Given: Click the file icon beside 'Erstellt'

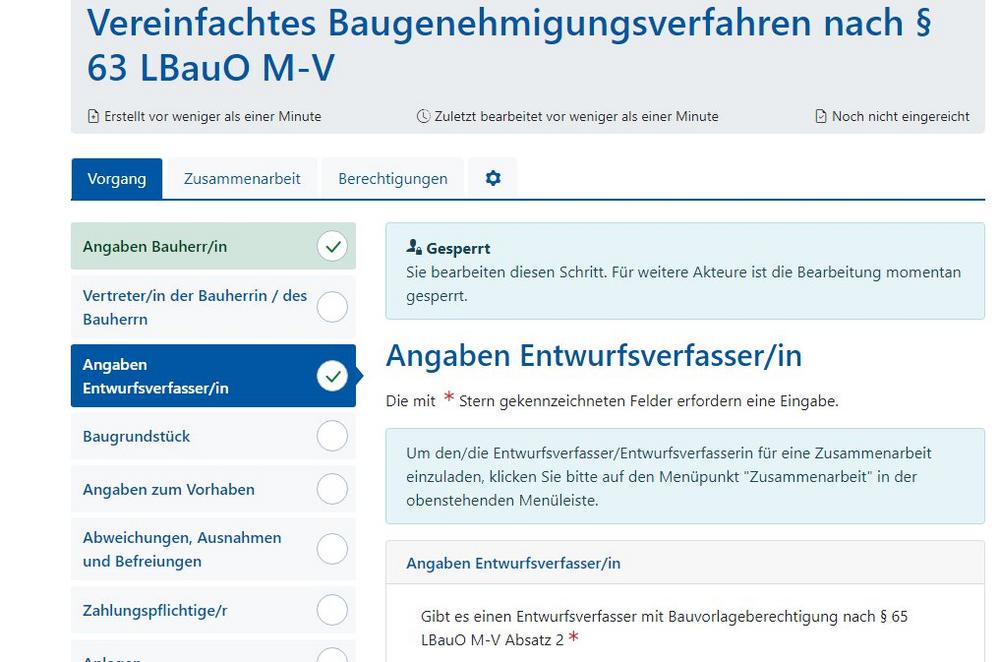Looking at the screenshot, I should tap(94, 116).
